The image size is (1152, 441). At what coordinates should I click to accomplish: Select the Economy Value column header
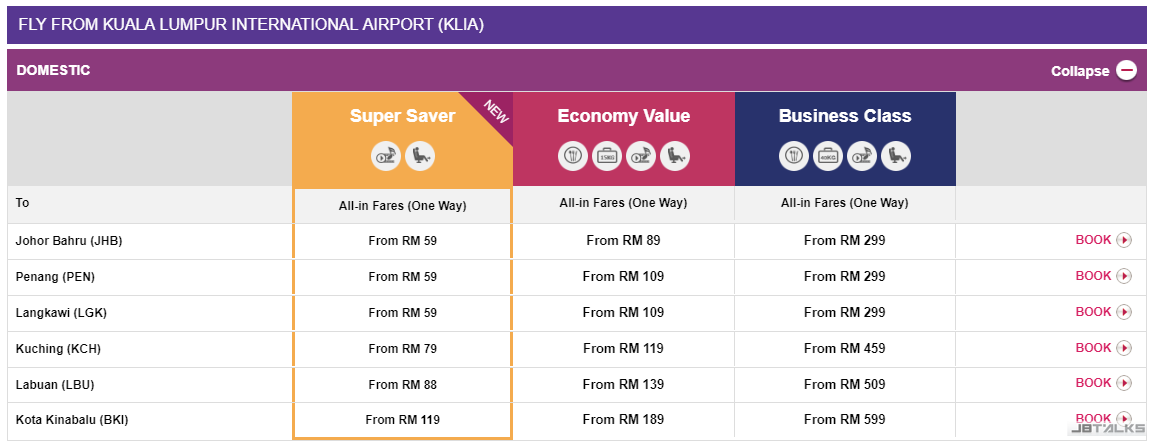(x=623, y=116)
